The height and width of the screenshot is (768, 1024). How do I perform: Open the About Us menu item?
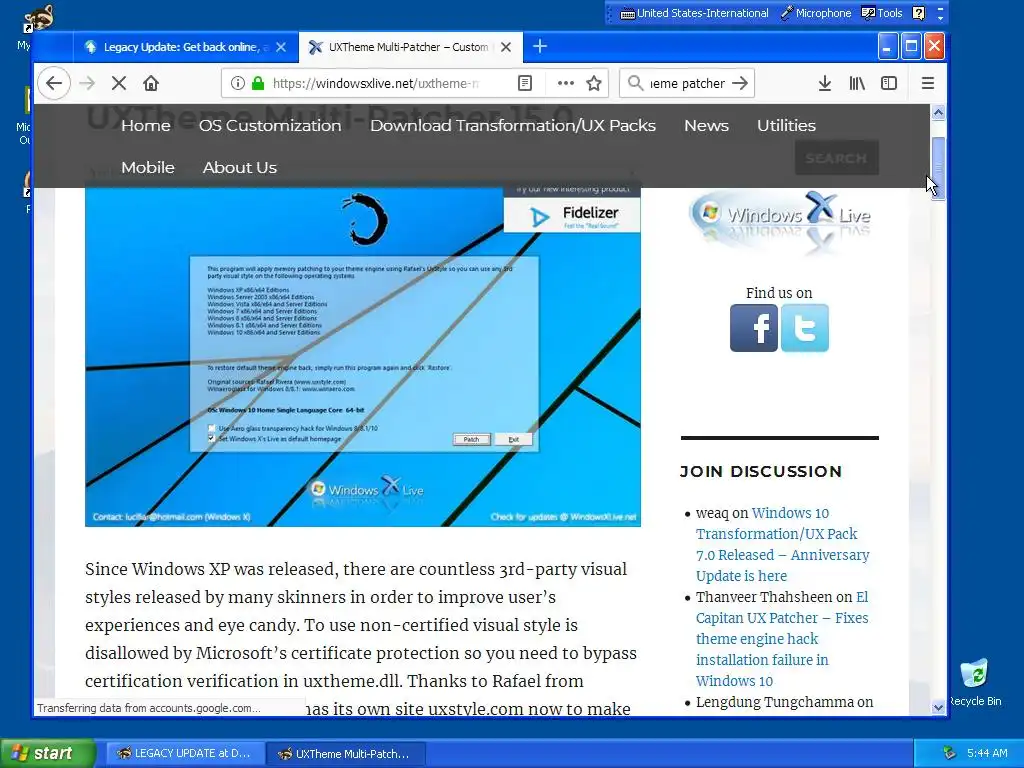pyautogui.click(x=240, y=167)
